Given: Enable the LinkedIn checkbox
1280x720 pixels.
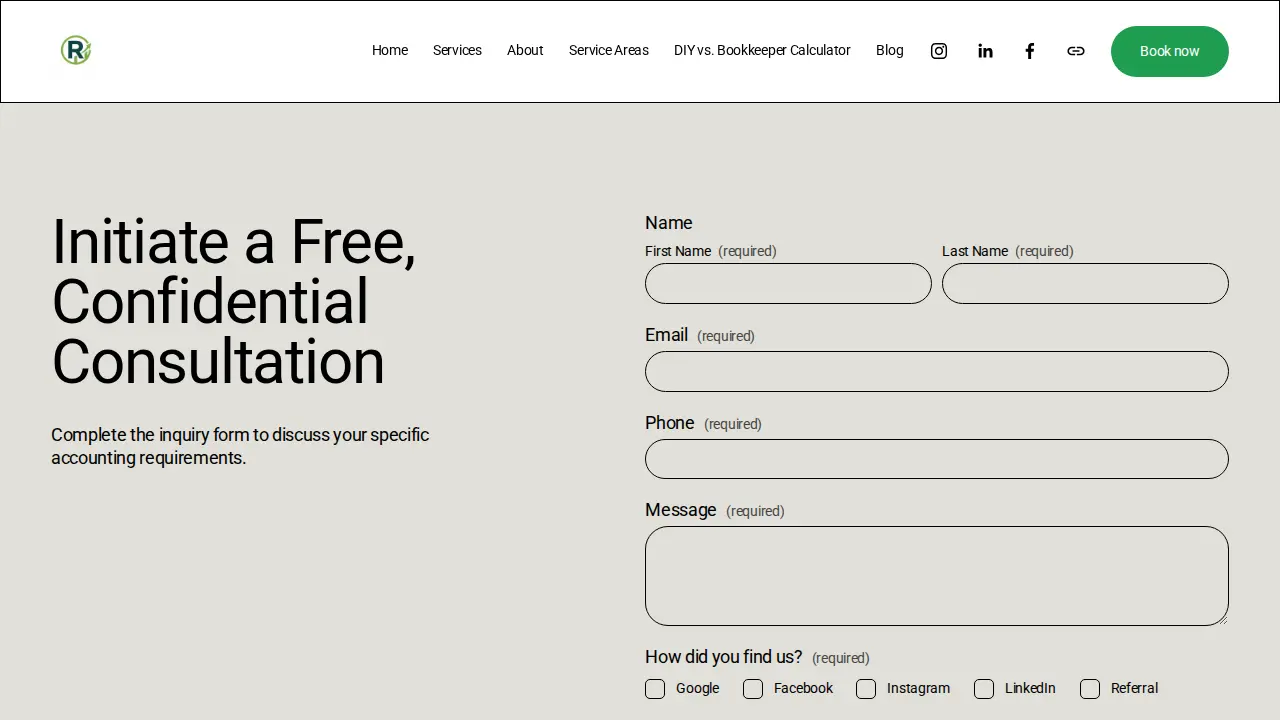Looking at the screenshot, I should (x=984, y=689).
